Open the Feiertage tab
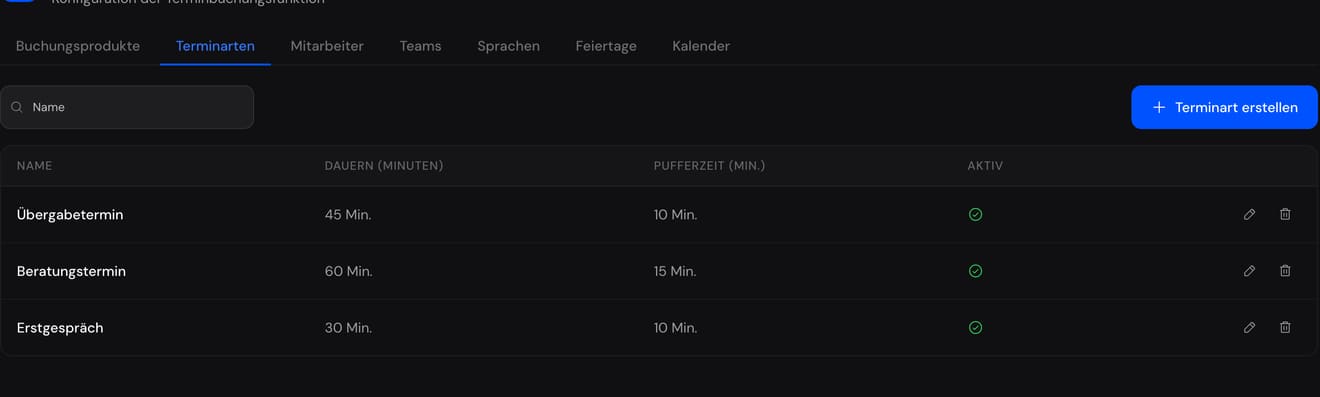Viewport: 1320px width, 397px height. [x=606, y=46]
